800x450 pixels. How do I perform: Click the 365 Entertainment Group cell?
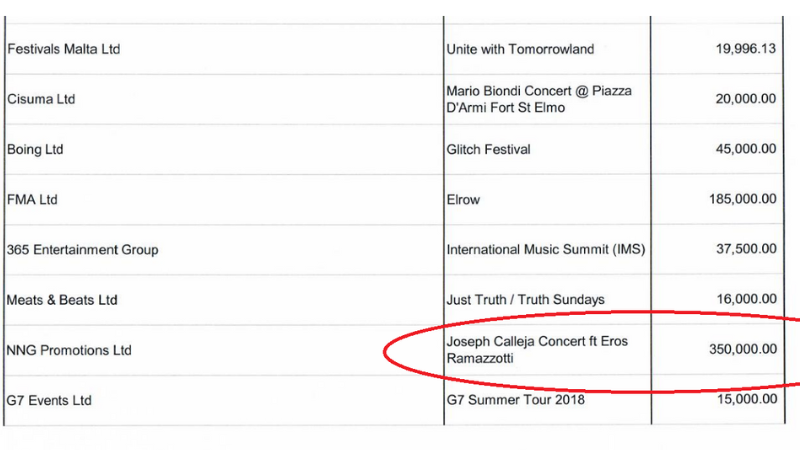click(82, 249)
